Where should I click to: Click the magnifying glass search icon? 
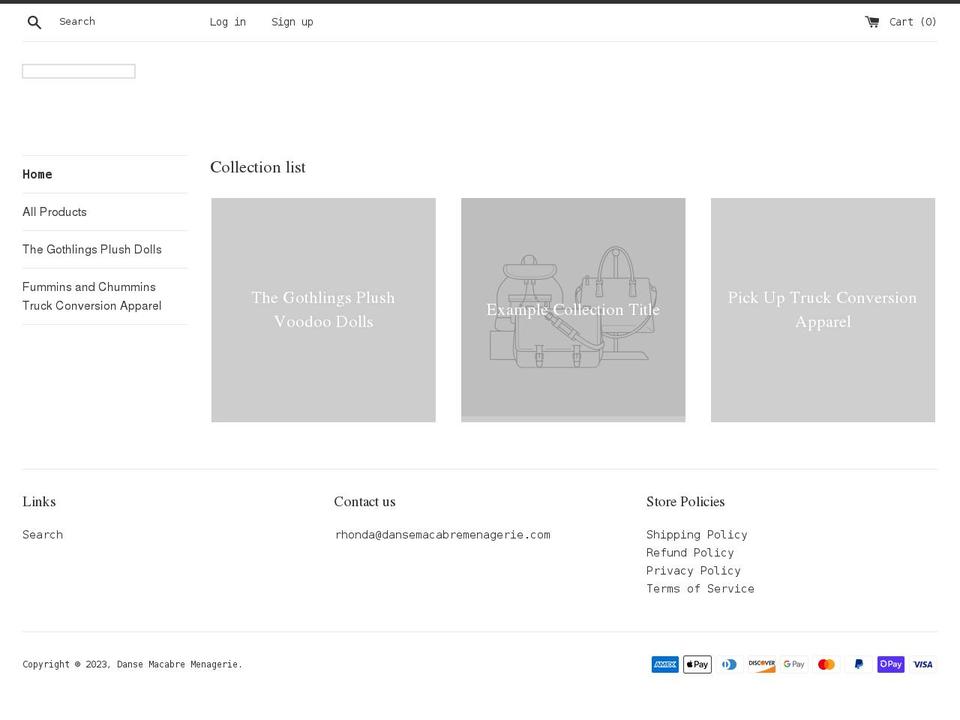34,23
